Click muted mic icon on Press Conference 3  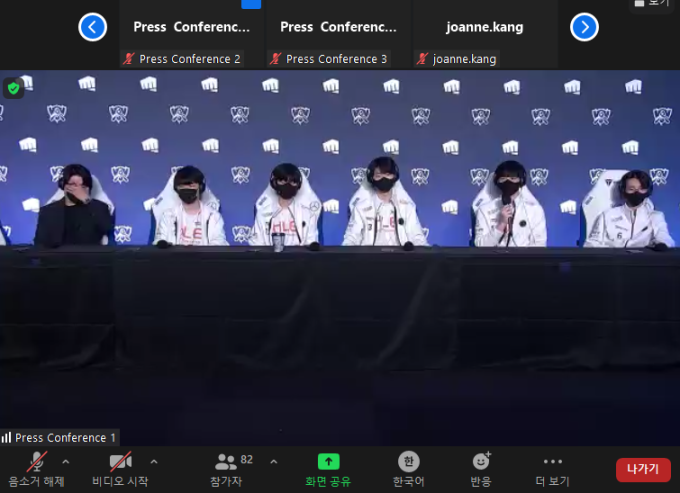pyautogui.click(x=275, y=59)
